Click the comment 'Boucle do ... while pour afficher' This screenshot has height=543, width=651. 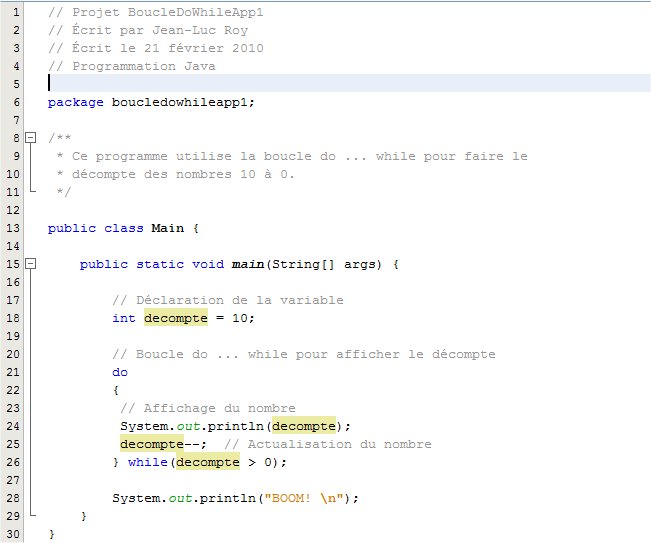click(x=267, y=354)
